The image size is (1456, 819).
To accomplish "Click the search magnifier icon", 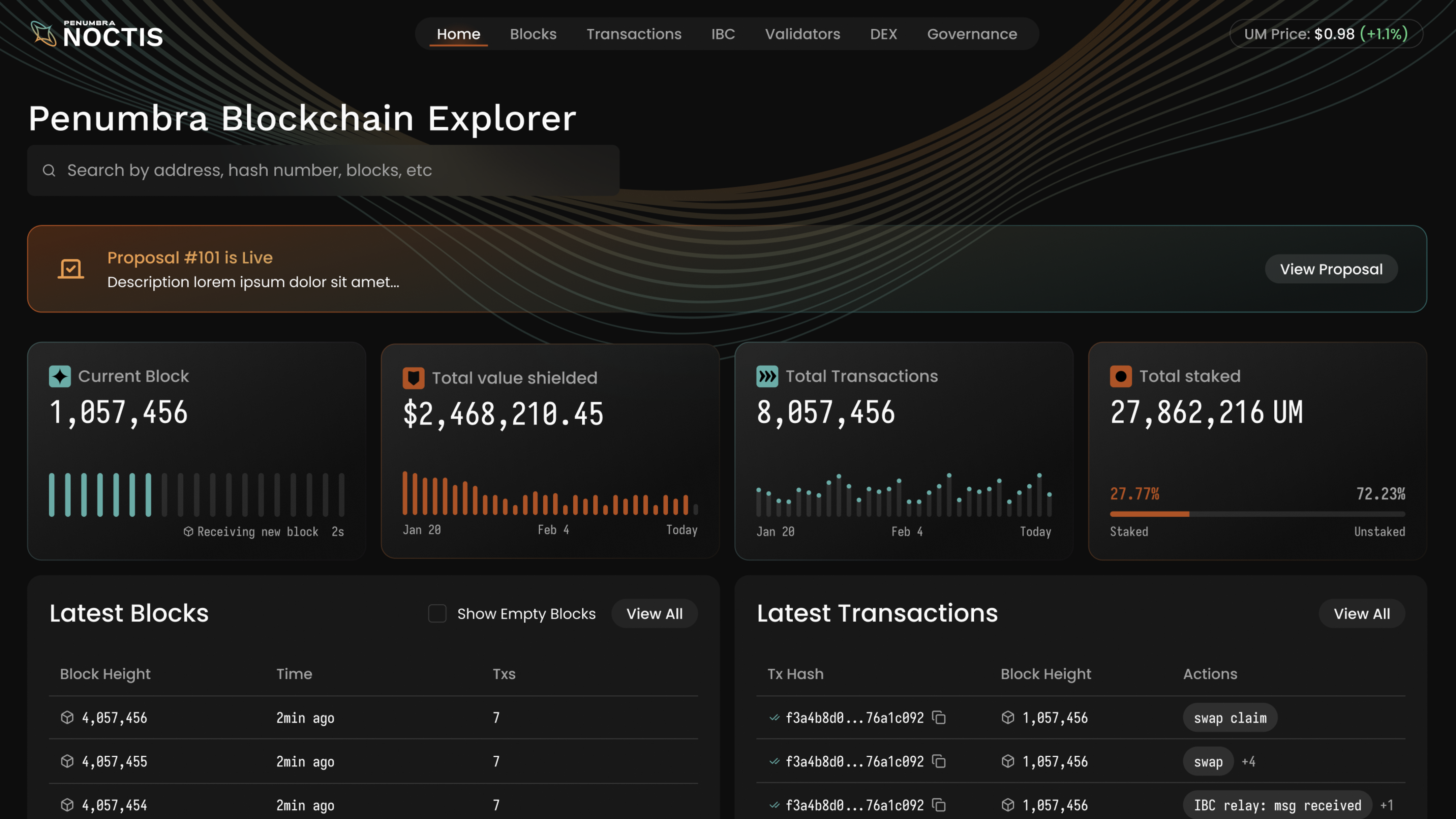I will 49,170.
